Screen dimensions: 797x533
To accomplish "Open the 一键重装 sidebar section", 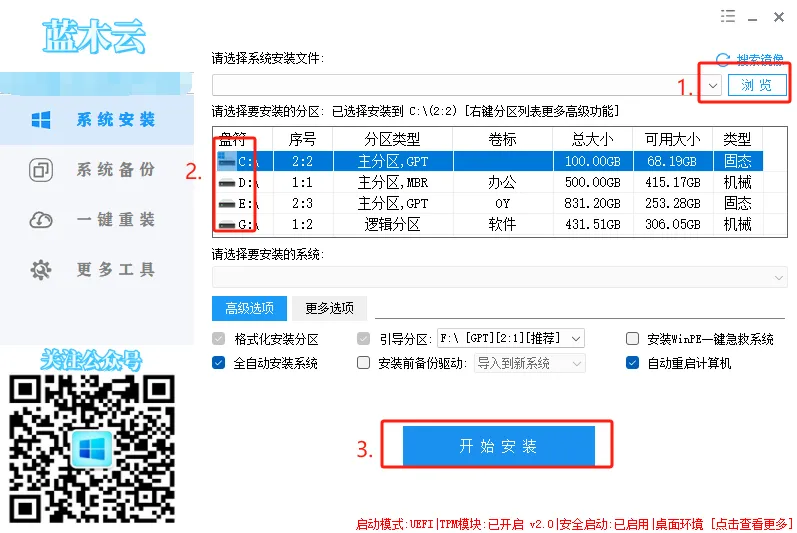I will tap(97, 220).
